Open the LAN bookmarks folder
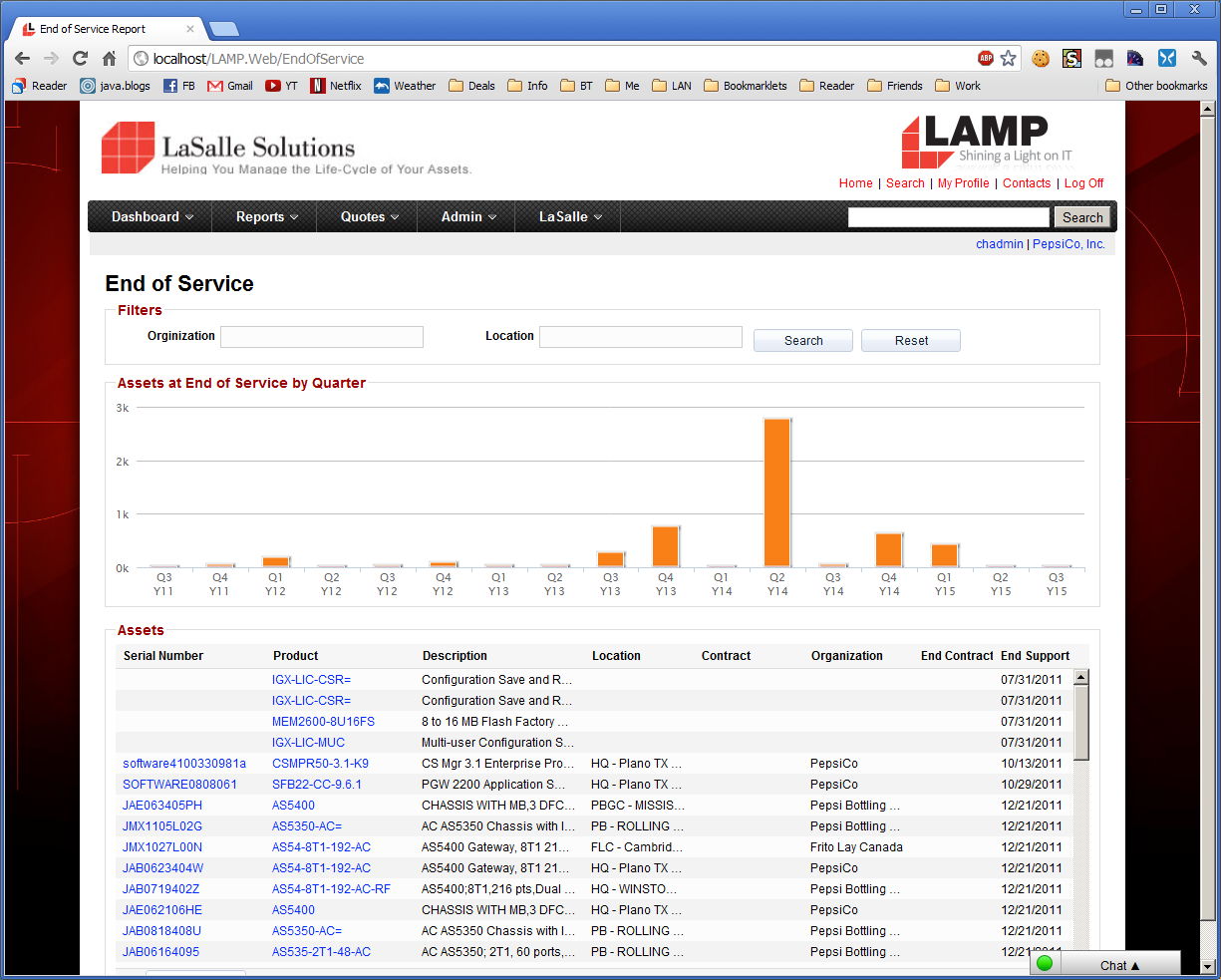The image size is (1221, 980). 672,86
